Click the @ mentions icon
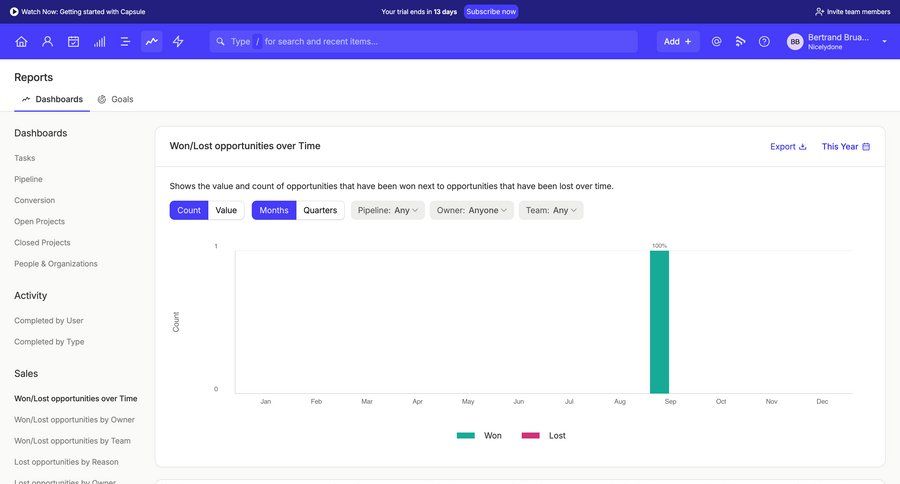The height and width of the screenshot is (484, 900). pyautogui.click(x=716, y=41)
